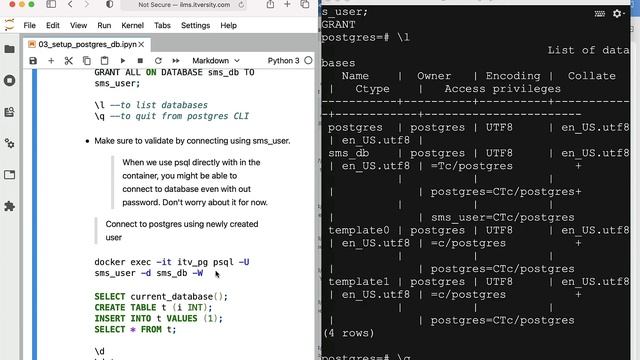640x360 pixels.
Task: Click the '\l --to list databases' line
Action: tap(151, 105)
